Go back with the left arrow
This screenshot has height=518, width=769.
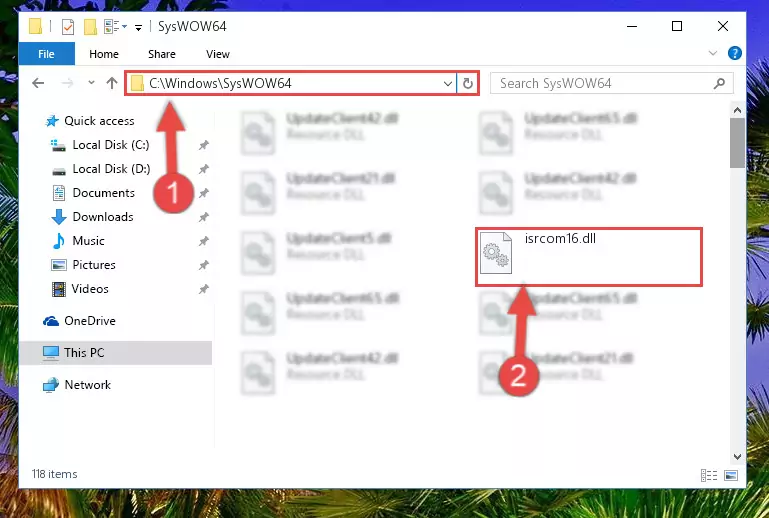tap(38, 83)
